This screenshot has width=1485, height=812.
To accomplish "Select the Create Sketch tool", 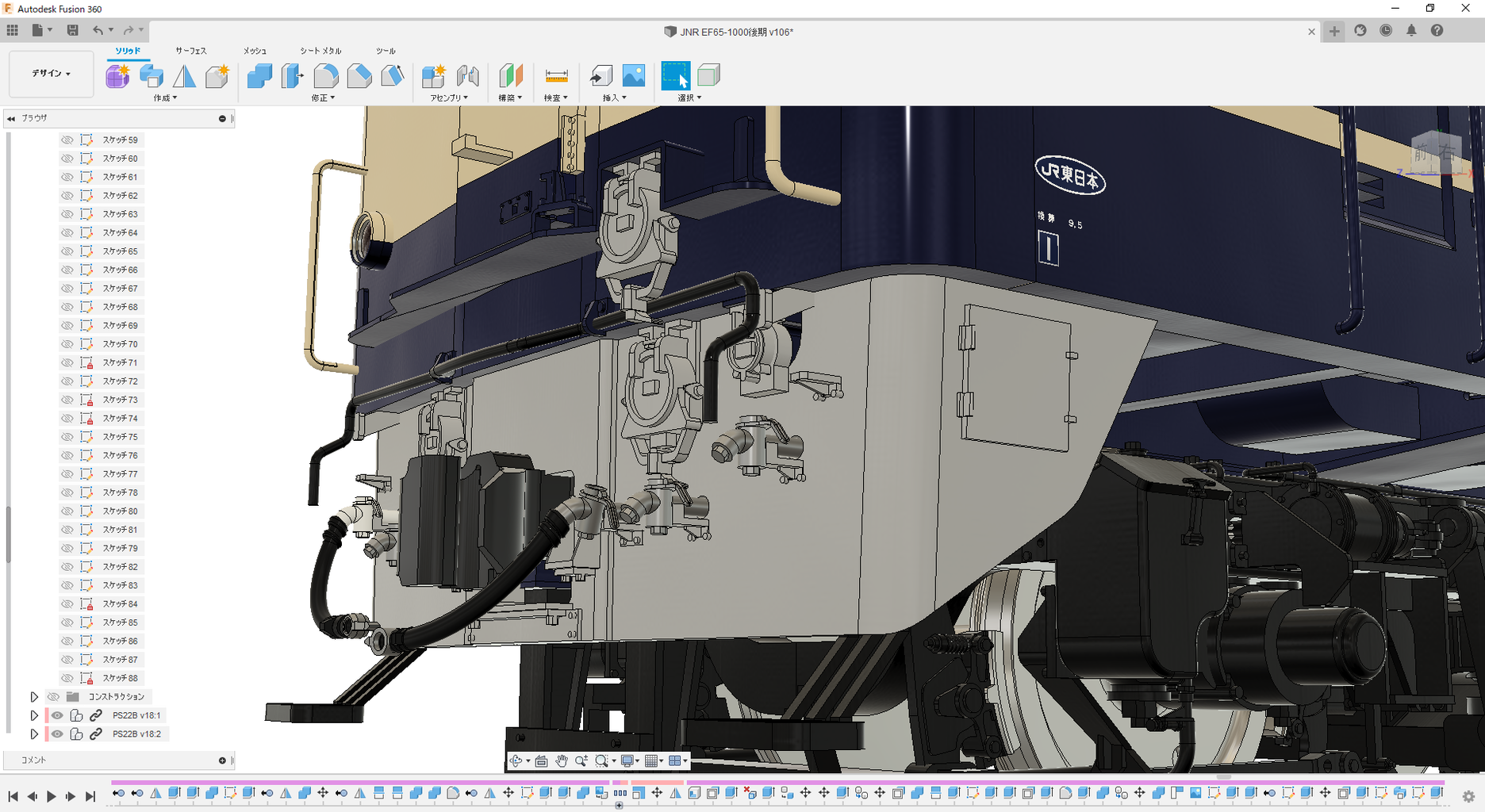I will click(x=117, y=76).
